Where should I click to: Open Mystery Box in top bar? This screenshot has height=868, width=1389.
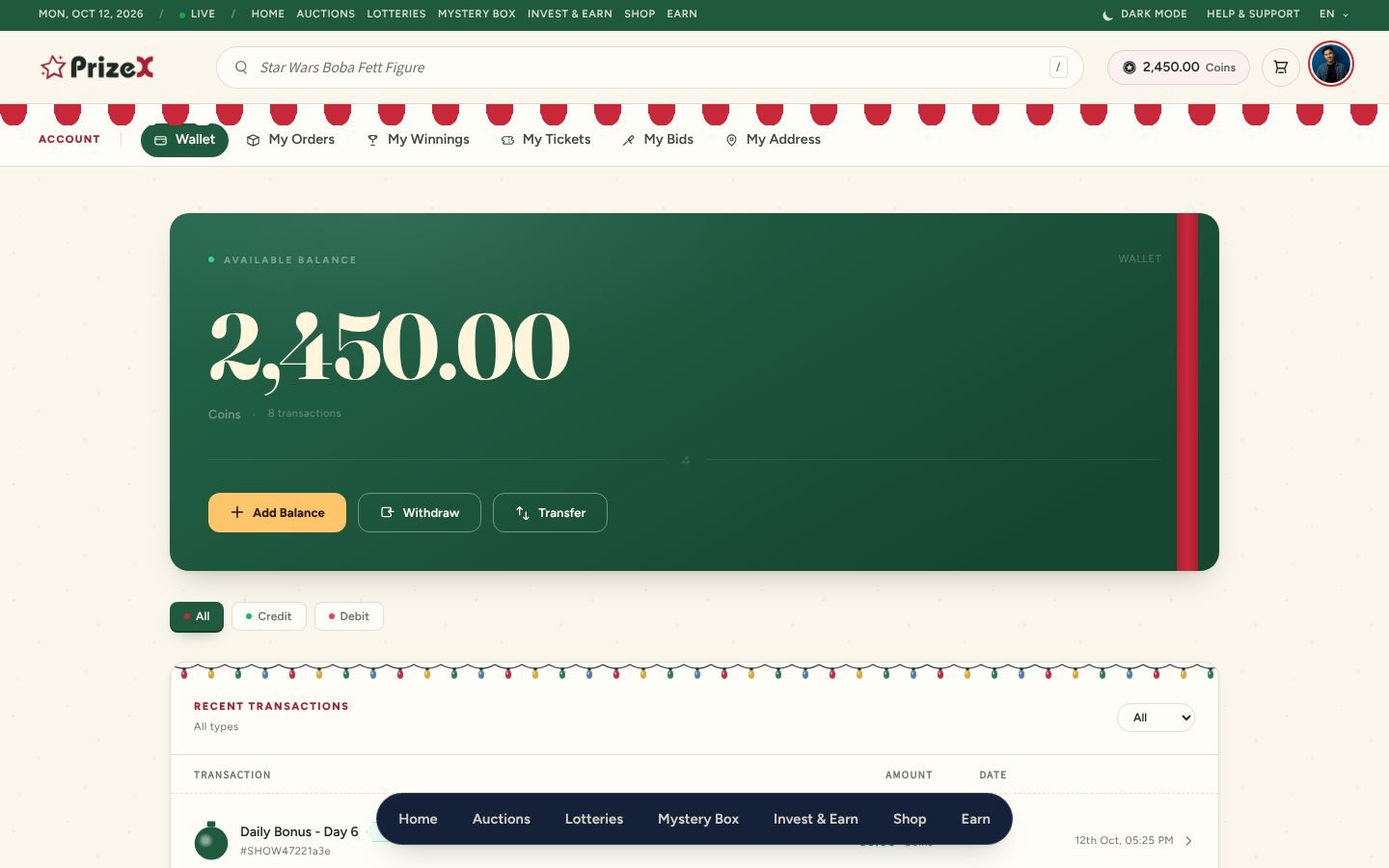477,14
